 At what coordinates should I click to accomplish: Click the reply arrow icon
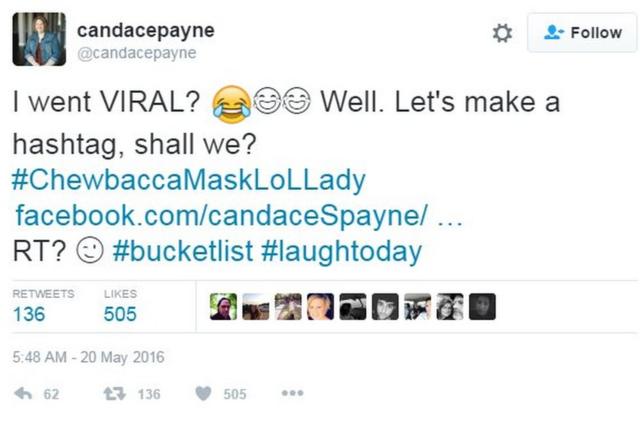tap(23, 394)
